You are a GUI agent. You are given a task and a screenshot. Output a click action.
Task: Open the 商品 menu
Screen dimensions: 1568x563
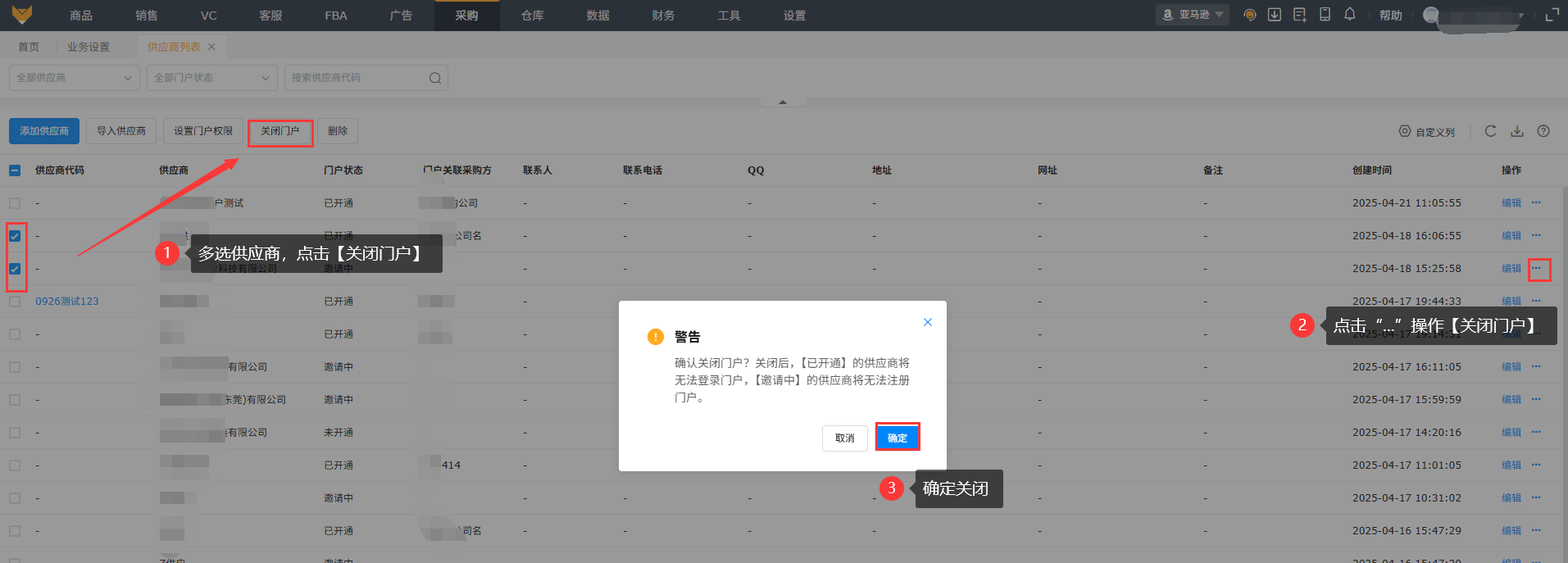pyautogui.click(x=81, y=15)
